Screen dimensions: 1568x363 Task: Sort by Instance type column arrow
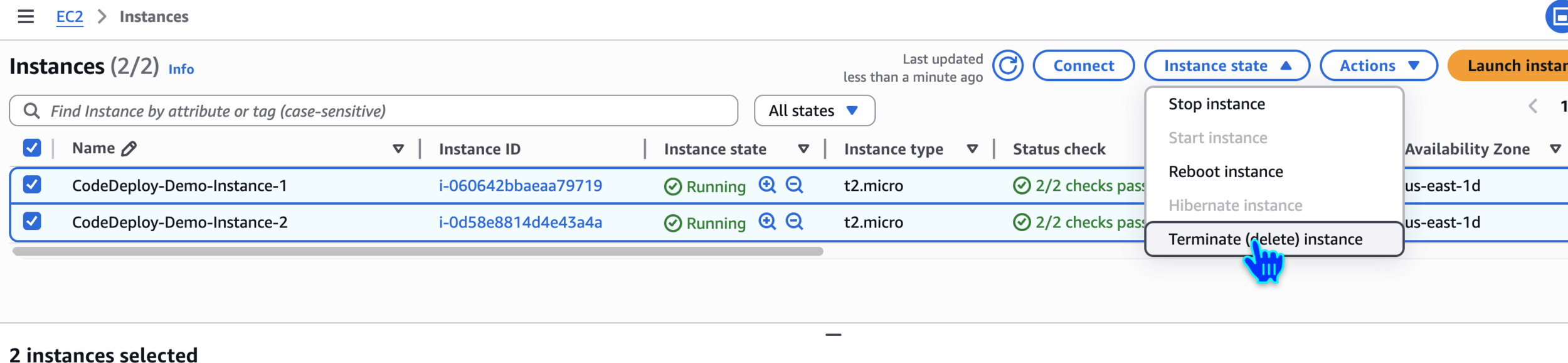(972, 149)
